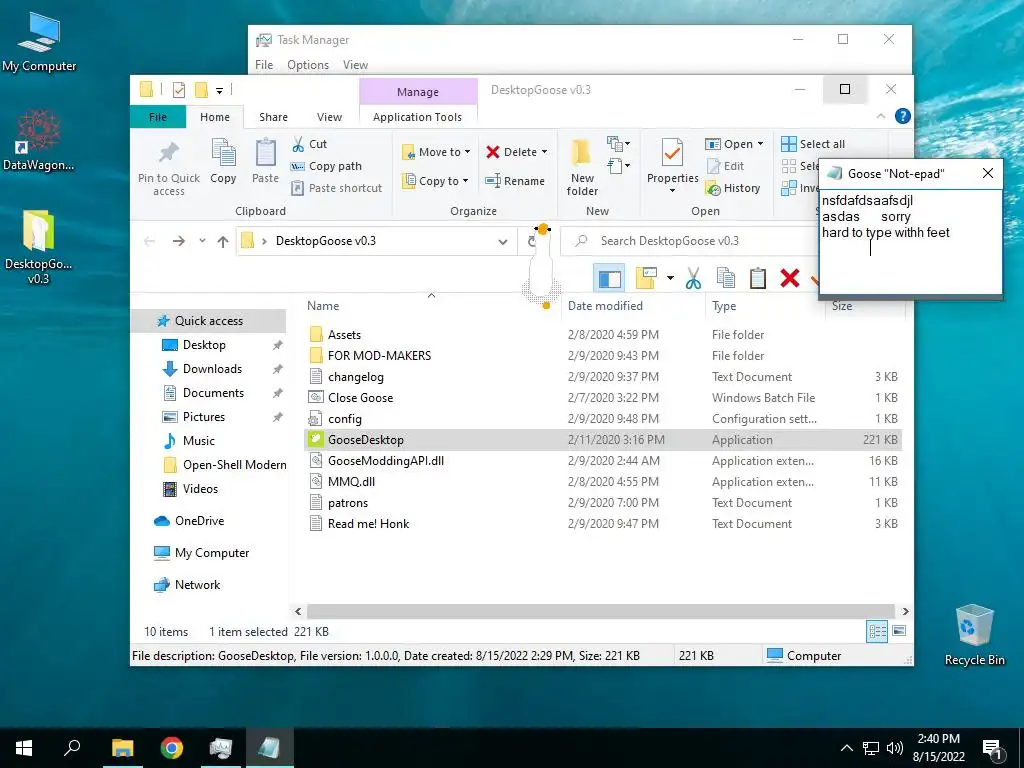1024x768 pixels.
Task: Switch to the Details view in the status bar
Action: [x=877, y=631]
